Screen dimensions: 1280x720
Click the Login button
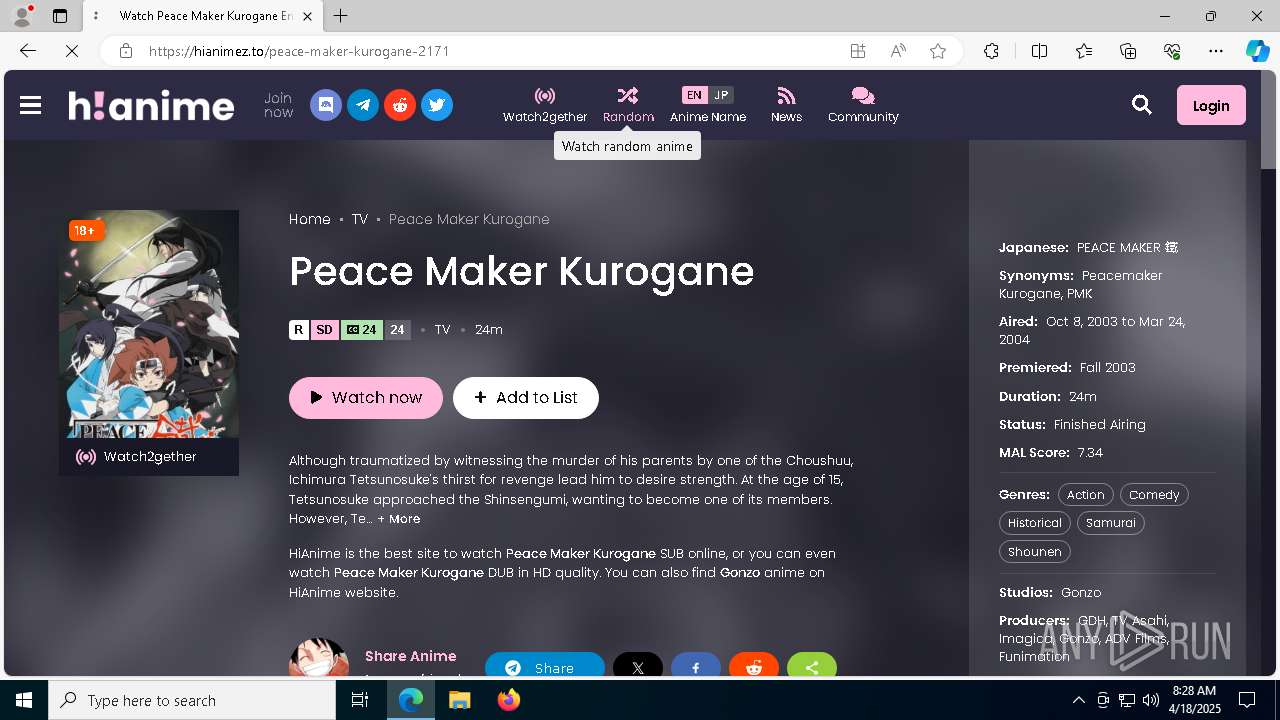(x=1211, y=105)
